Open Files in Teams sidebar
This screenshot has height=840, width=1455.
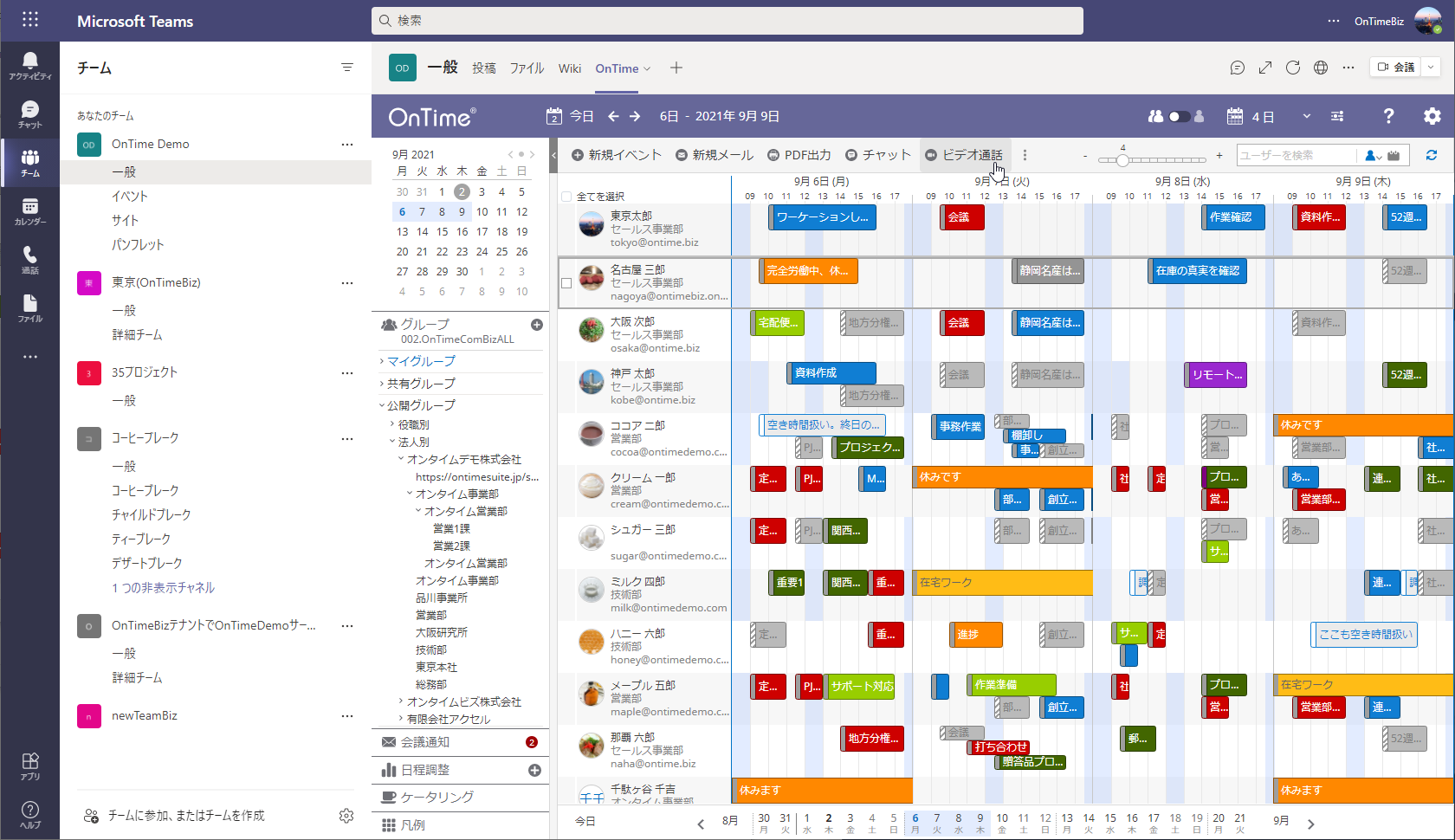coord(30,308)
